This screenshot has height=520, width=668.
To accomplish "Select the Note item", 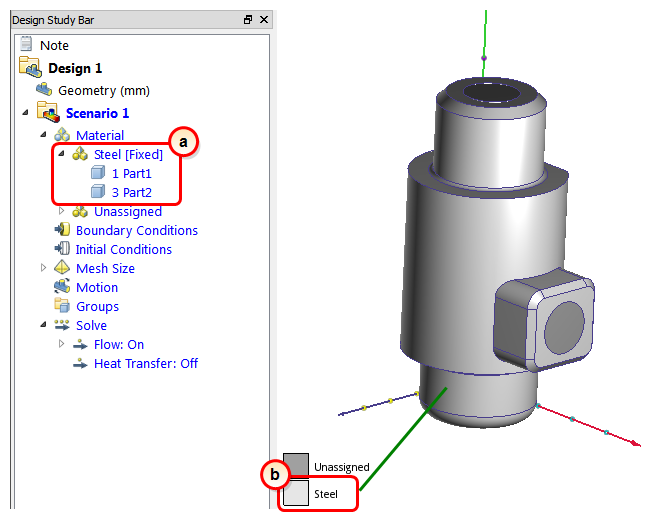I will pos(54,45).
